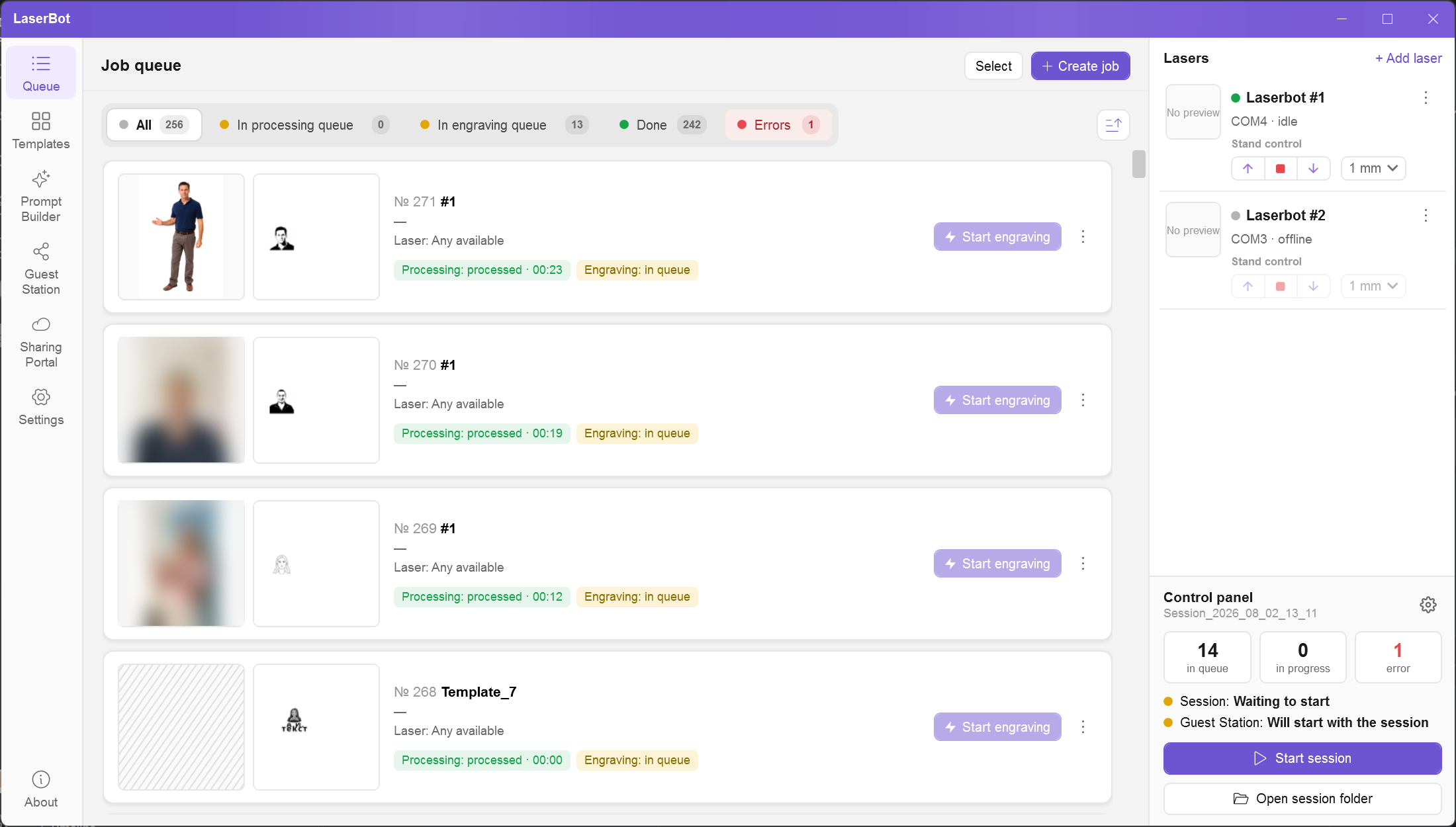Open the Guest Station section
The height and width of the screenshot is (827, 1456).
click(41, 269)
